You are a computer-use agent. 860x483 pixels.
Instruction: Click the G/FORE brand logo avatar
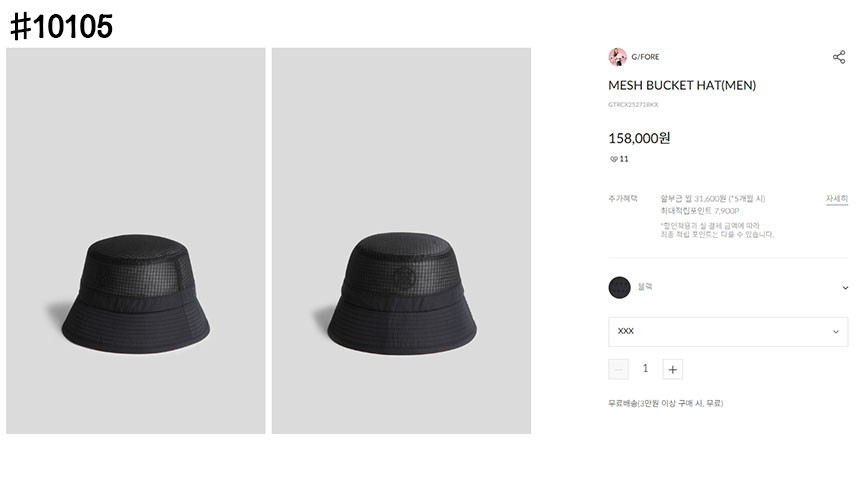(x=617, y=57)
